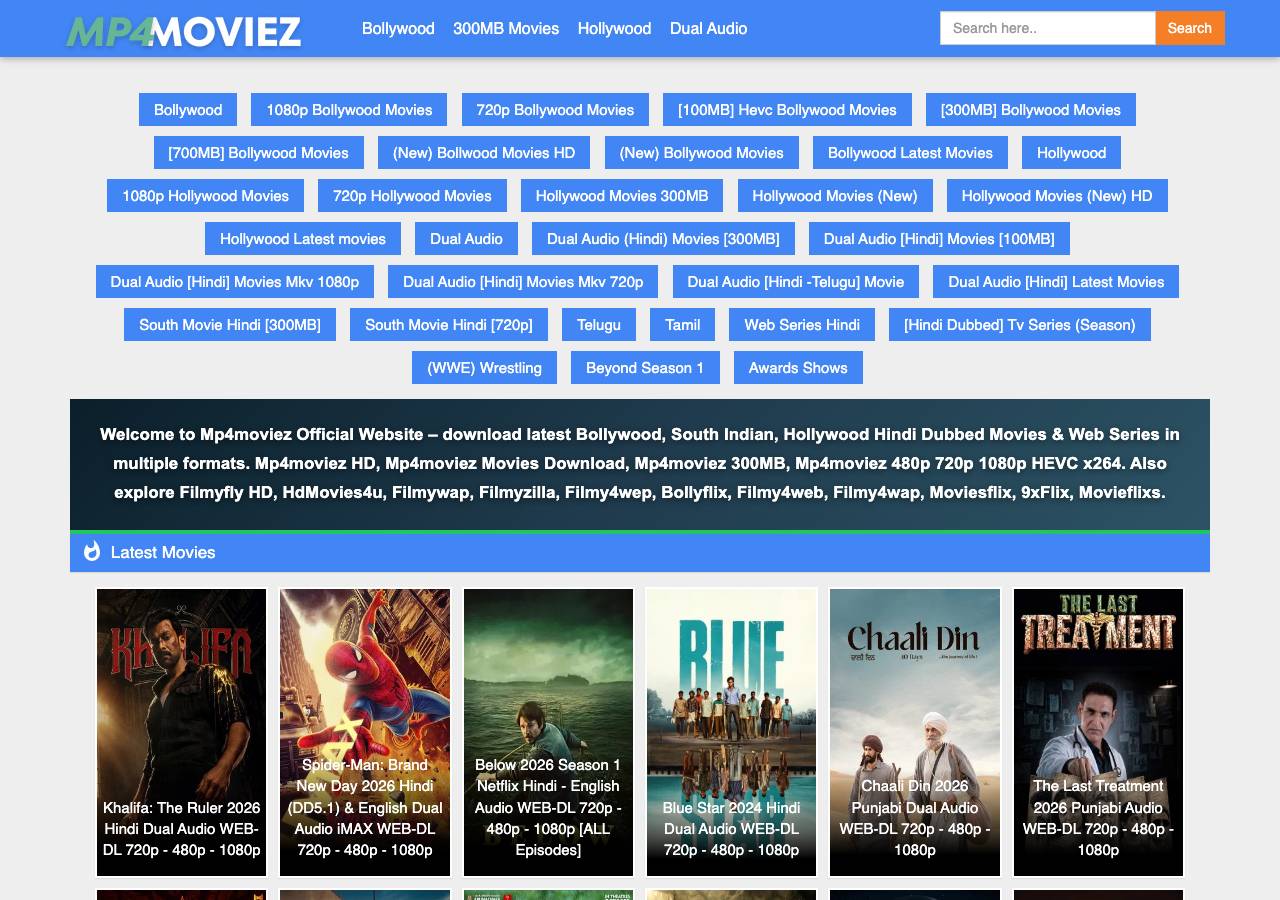Open Blue Star 2024 movie poster
Image resolution: width=1280 pixels, height=900 pixels.
[x=731, y=732]
